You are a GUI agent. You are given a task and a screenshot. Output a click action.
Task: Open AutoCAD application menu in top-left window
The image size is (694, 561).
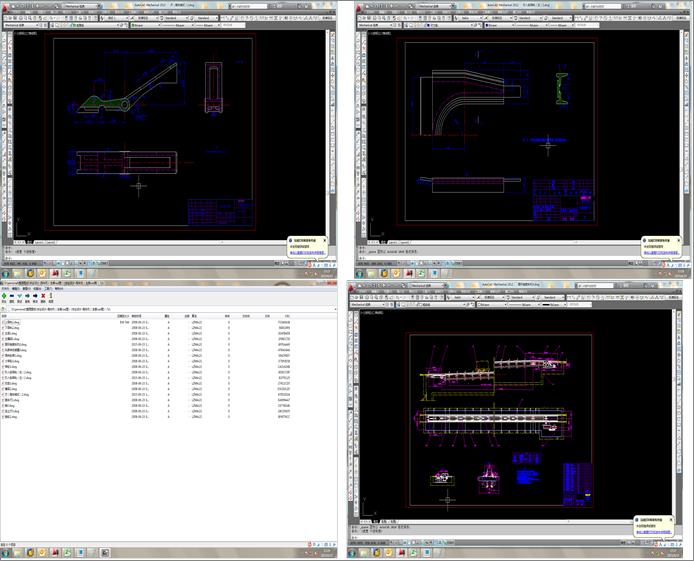[x=5, y=8]
